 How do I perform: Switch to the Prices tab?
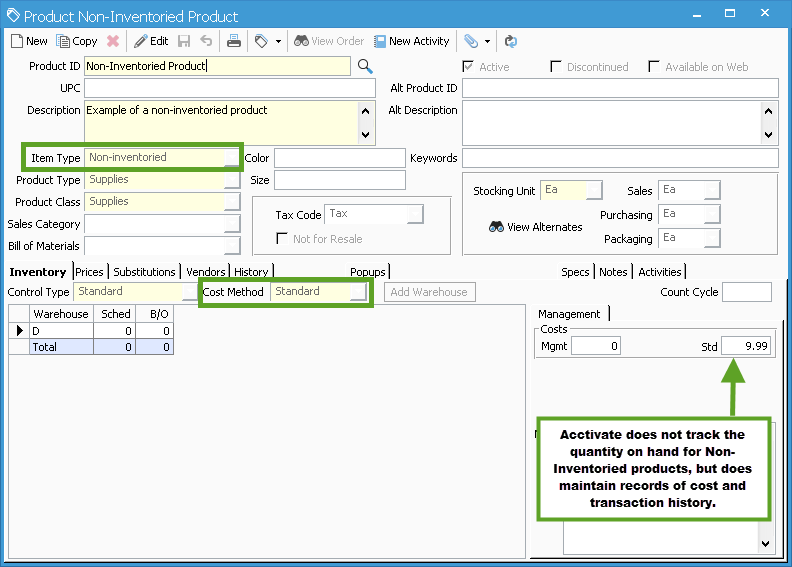pyautogui.click(x=89, y=272)
